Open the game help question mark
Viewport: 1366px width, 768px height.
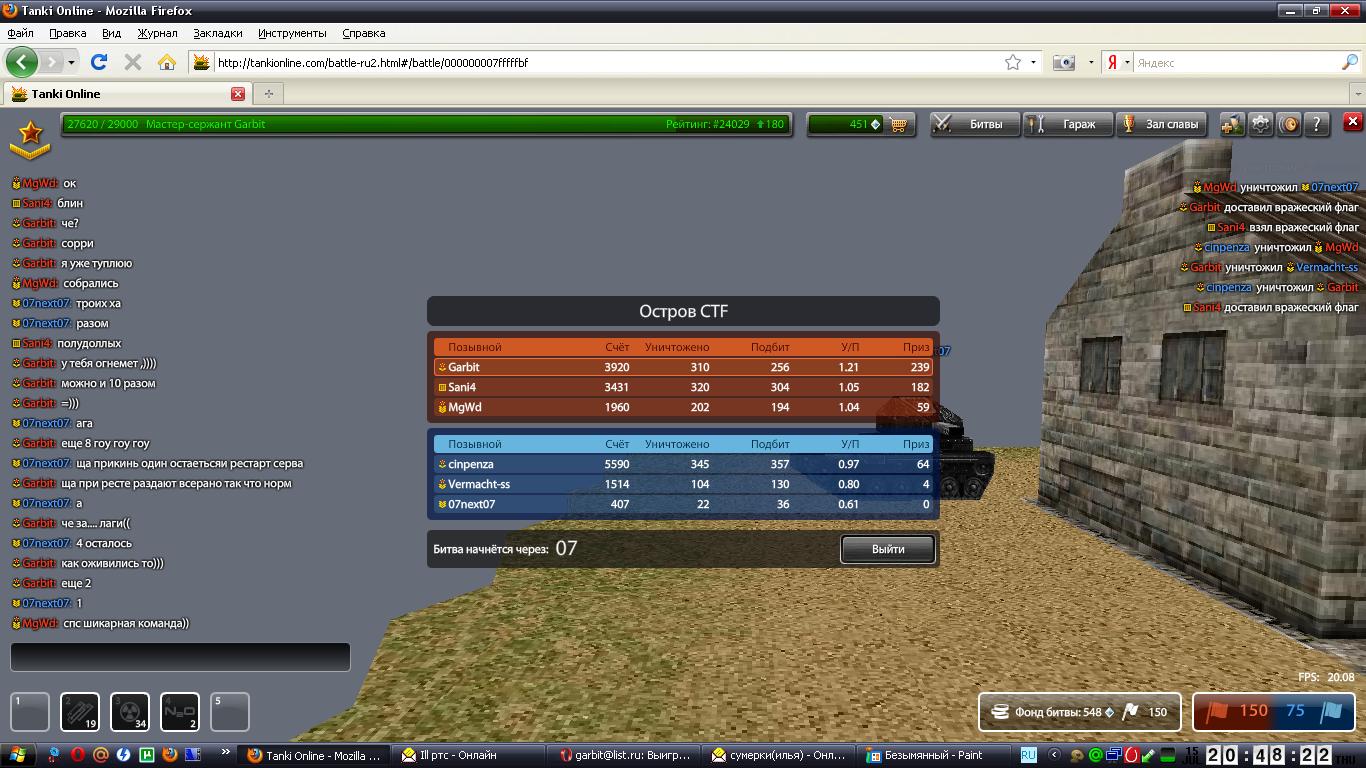tap(1318, 124)
